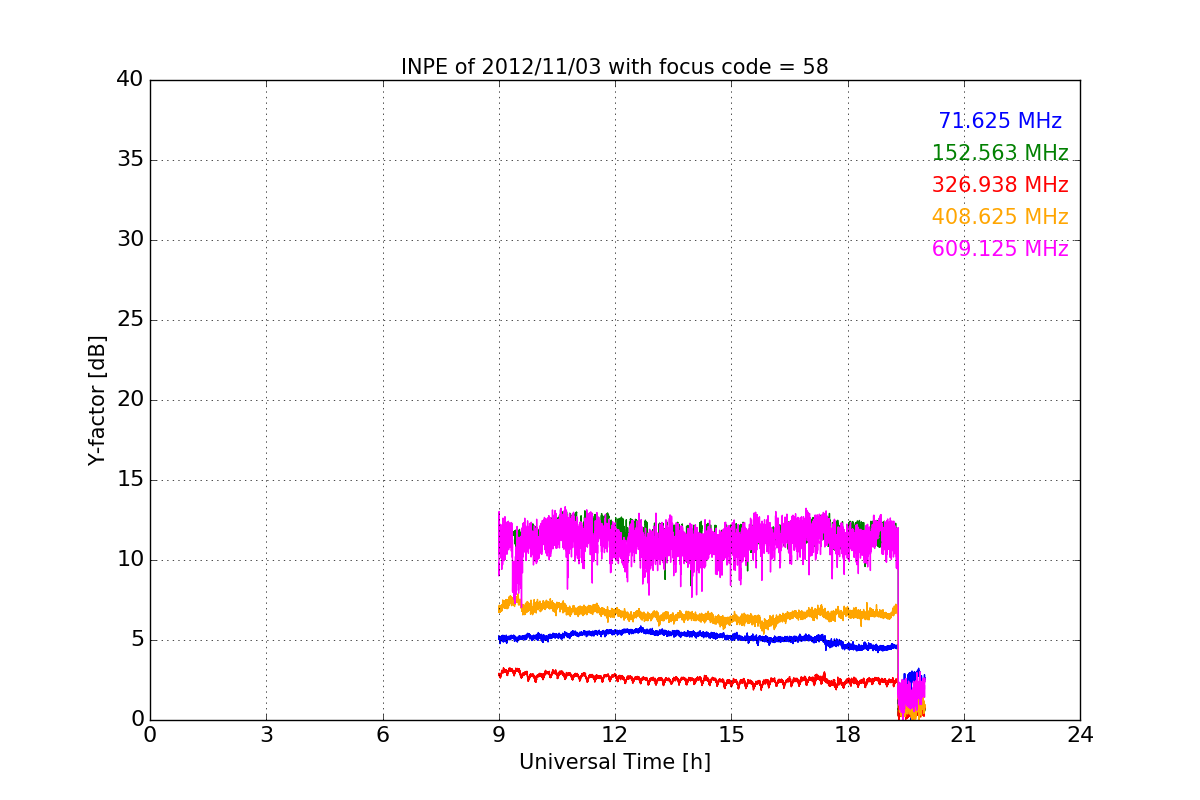Click y-axis tick label 35
1200x800 pixels.
point(130,160)
